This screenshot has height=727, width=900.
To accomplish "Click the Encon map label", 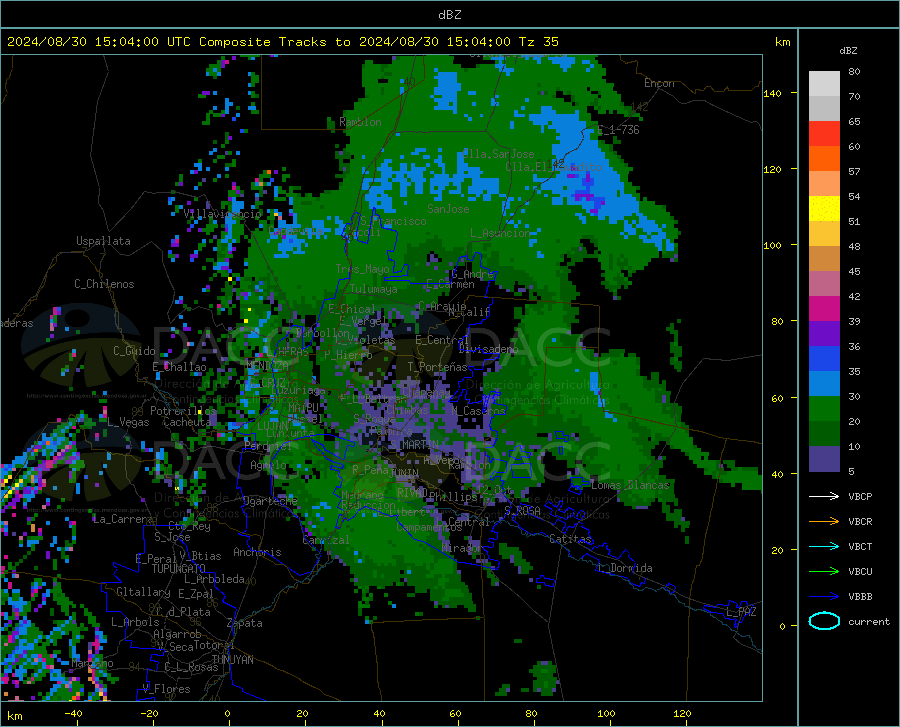I will 659,83.
